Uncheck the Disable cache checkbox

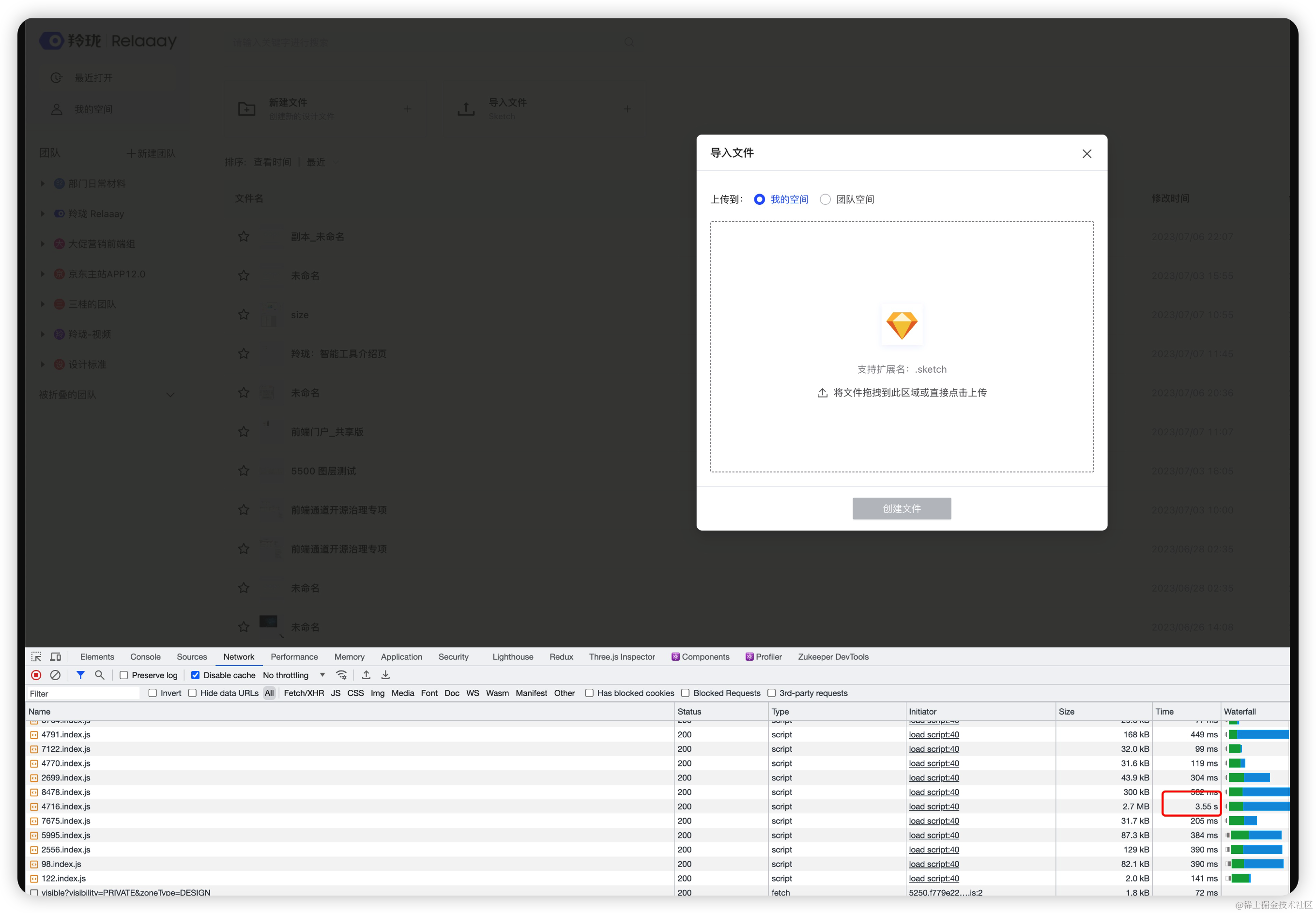(195, 675)
